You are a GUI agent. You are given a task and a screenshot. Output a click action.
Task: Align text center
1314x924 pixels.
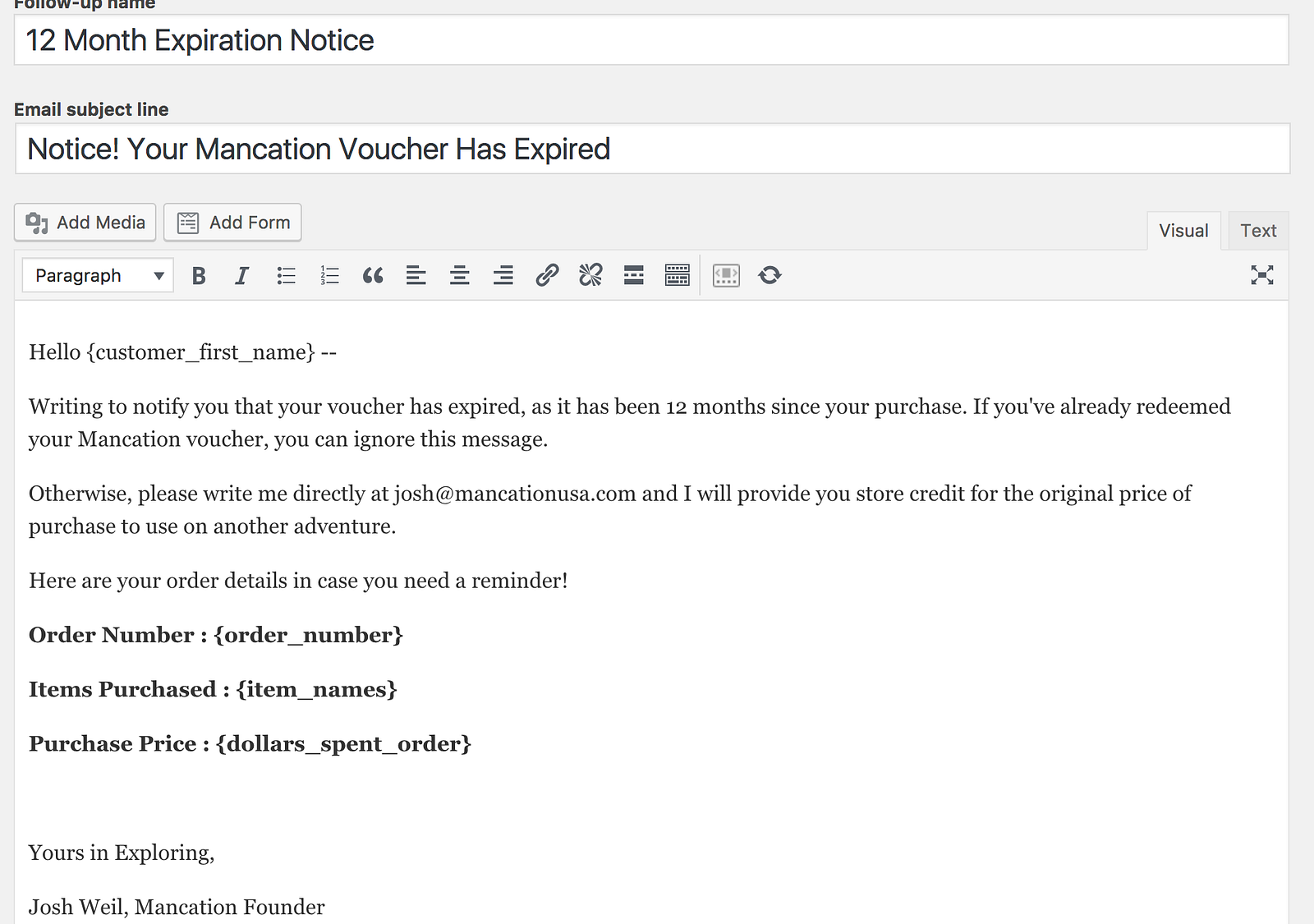(460, 276)
